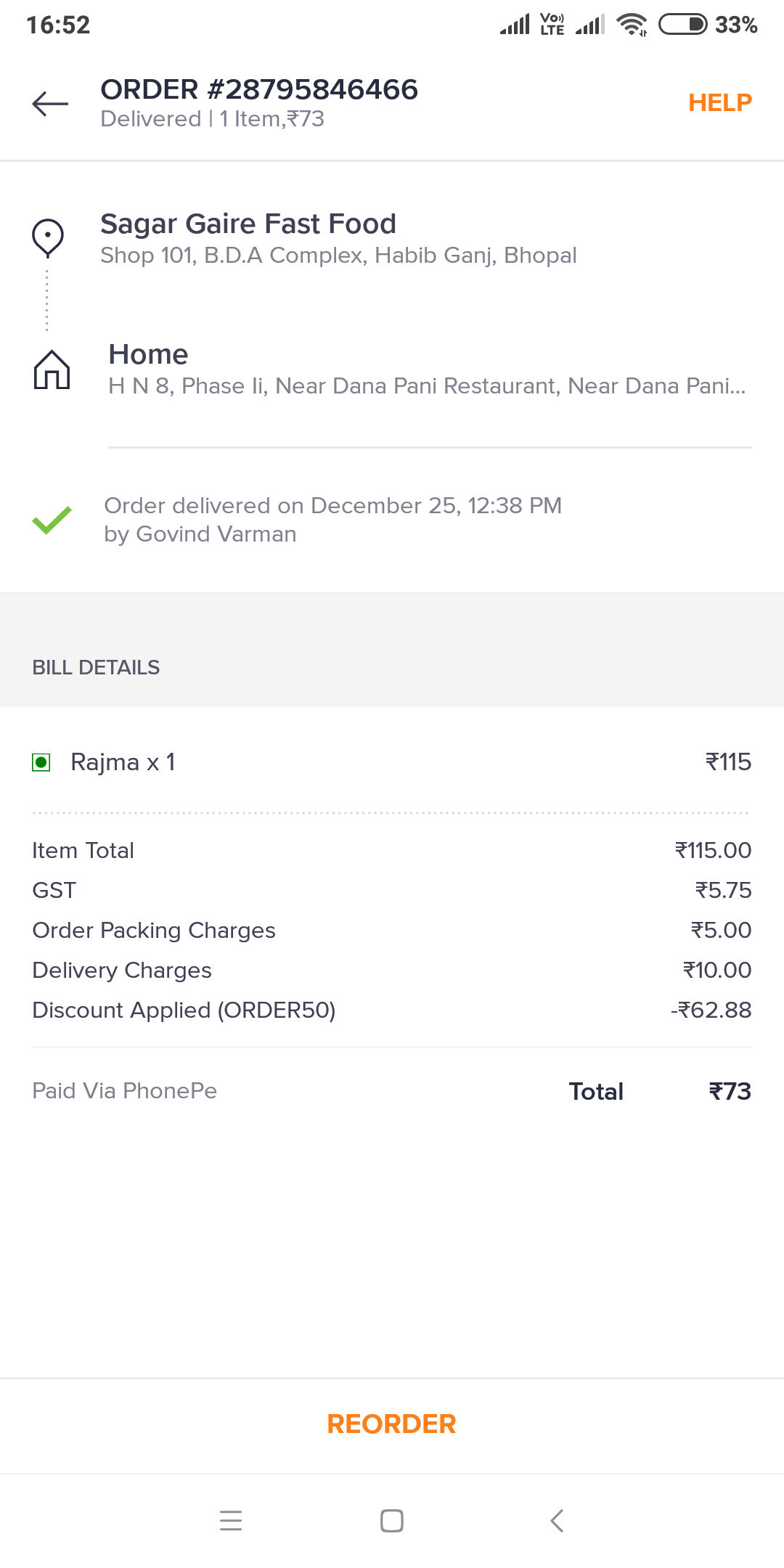Tap the Android back chevron icon
Viewport: 784px width, 1568px height.
click(x=557, y=1520)
